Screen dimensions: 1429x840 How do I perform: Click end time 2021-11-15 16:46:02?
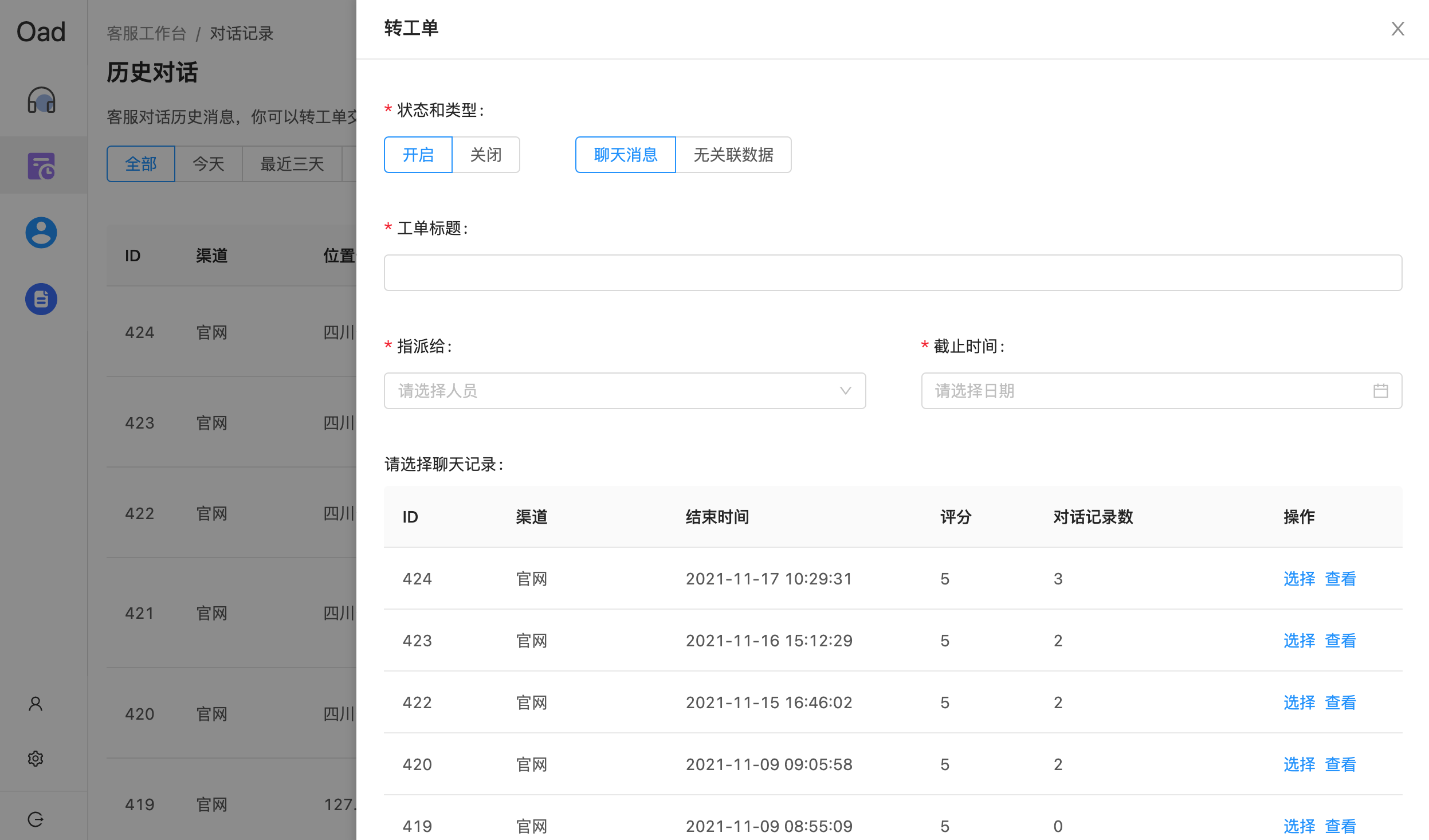coord(769,702)
